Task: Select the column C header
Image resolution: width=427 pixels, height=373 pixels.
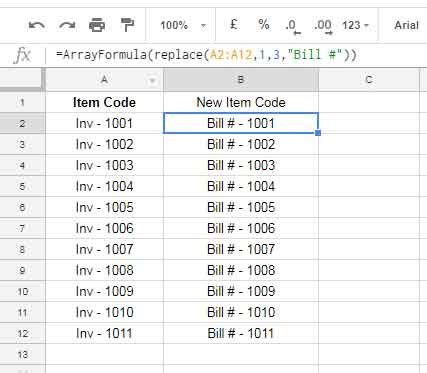Action: point(369,80)
